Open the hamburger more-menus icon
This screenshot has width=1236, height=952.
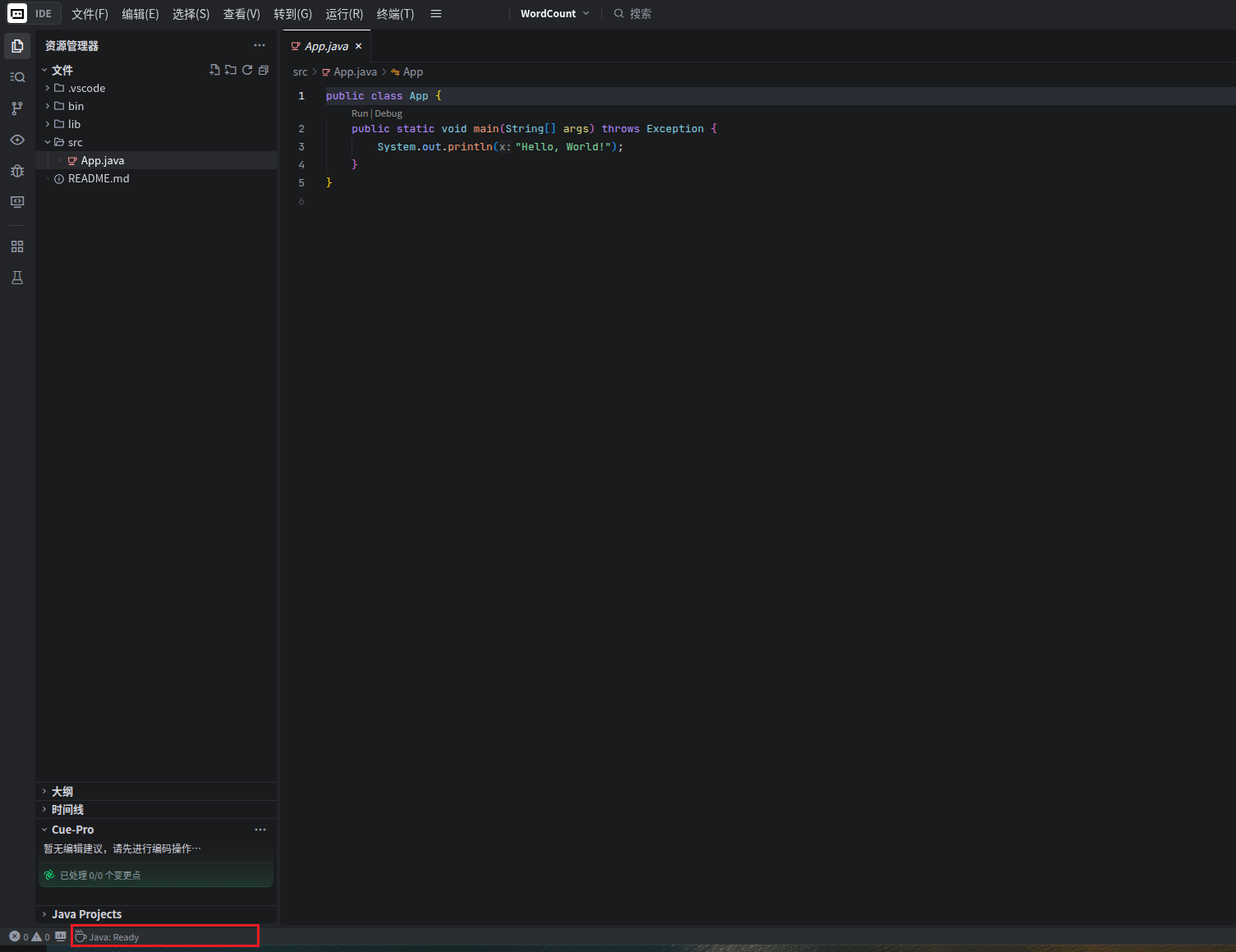pyautogui.click(x=436, y=14)
